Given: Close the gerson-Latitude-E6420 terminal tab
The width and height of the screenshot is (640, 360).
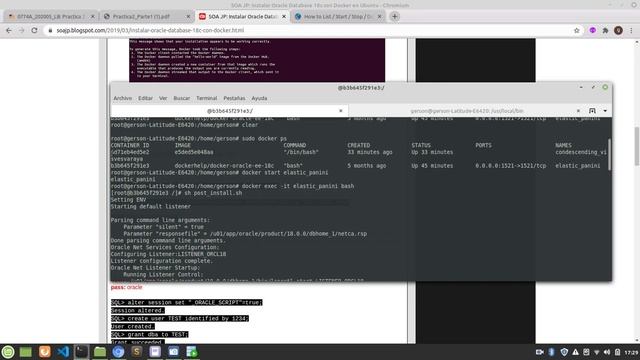Looking at the screenshot, I should pos(578,111).
